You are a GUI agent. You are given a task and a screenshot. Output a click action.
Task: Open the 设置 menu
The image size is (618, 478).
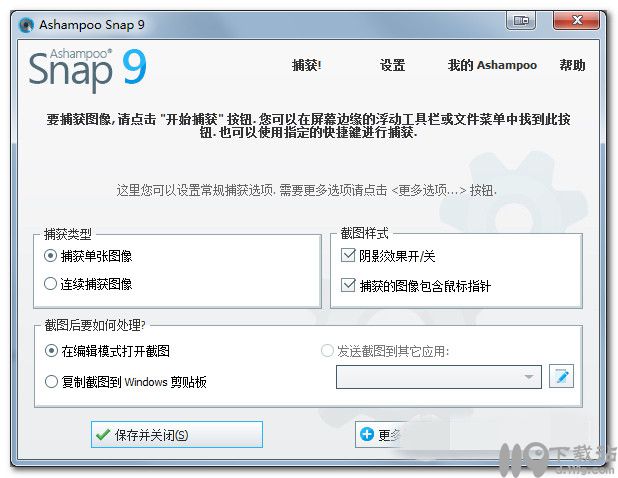(393, 65)
